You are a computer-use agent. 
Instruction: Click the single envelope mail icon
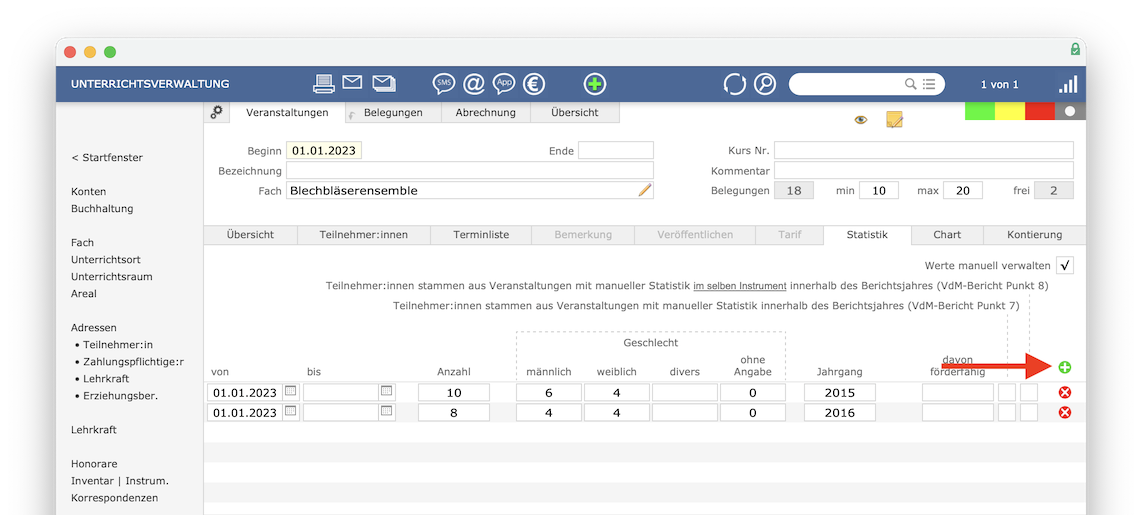(x=353, y=82)
